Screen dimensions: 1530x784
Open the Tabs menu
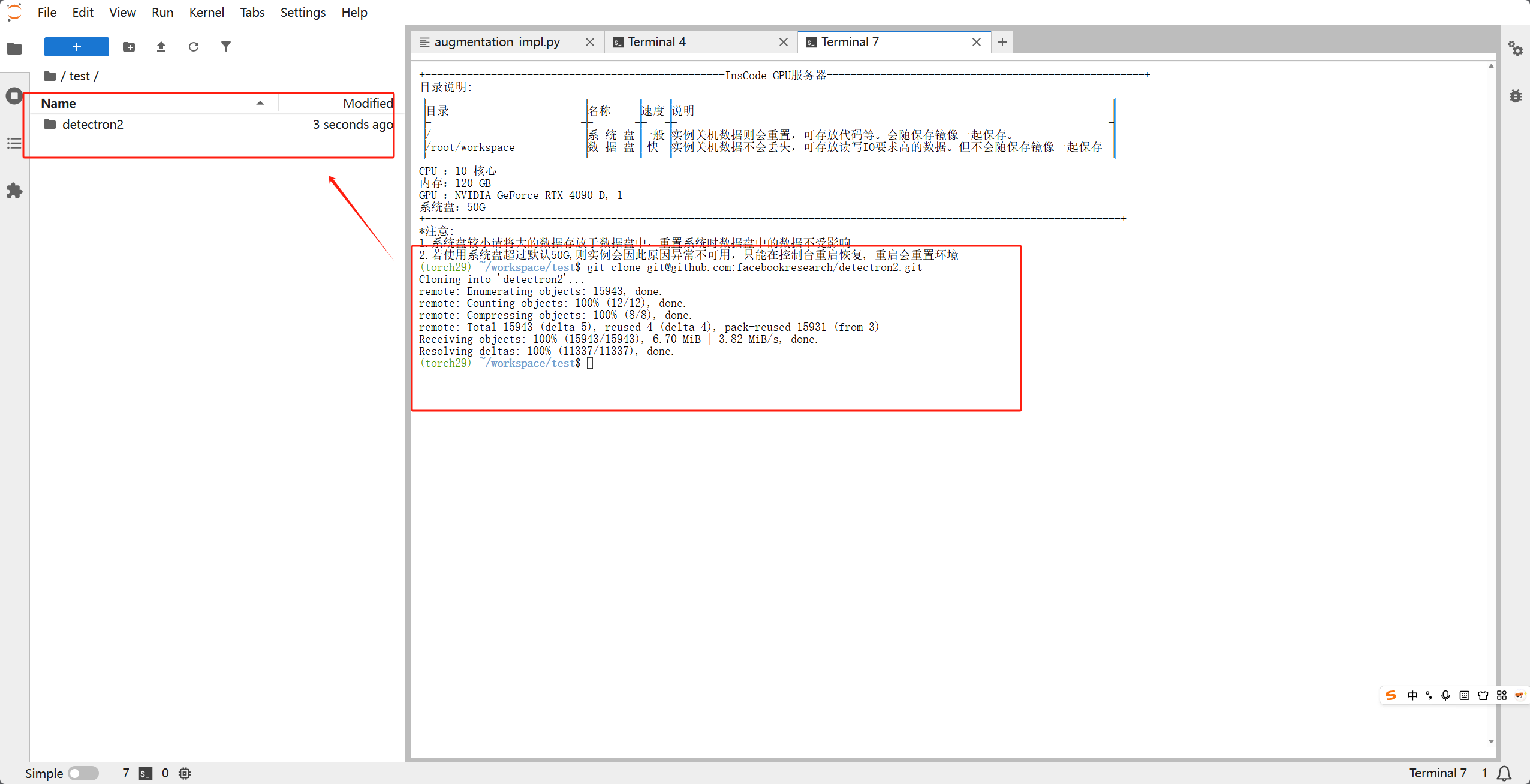pyautogui.click(x=252, y=12)
